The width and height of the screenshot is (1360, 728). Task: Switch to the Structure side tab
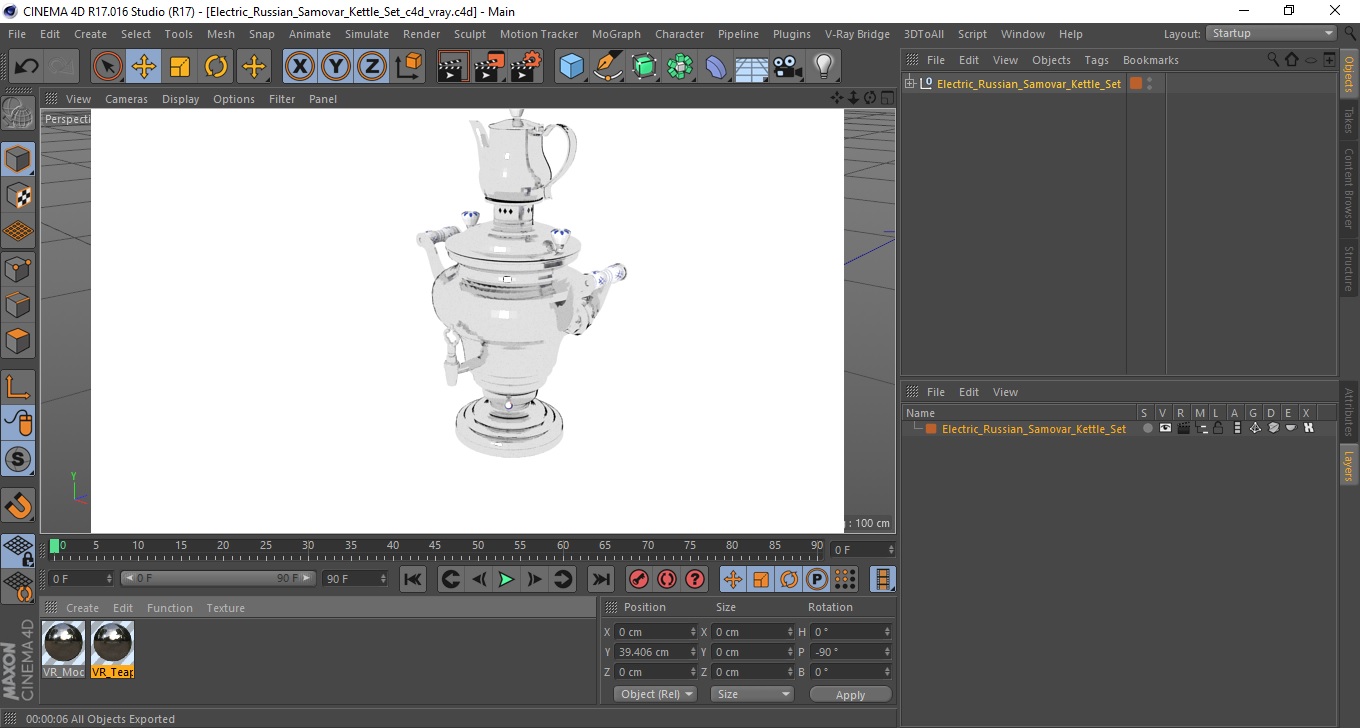1348,268
